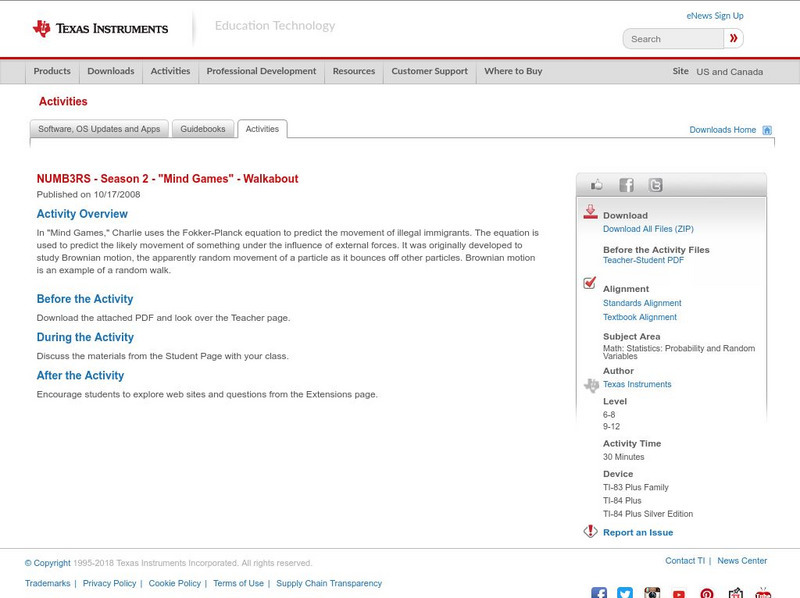Click the gray TI author icon
The width and height of the screenshot is (800, 598).
click(x=591, y=385)
